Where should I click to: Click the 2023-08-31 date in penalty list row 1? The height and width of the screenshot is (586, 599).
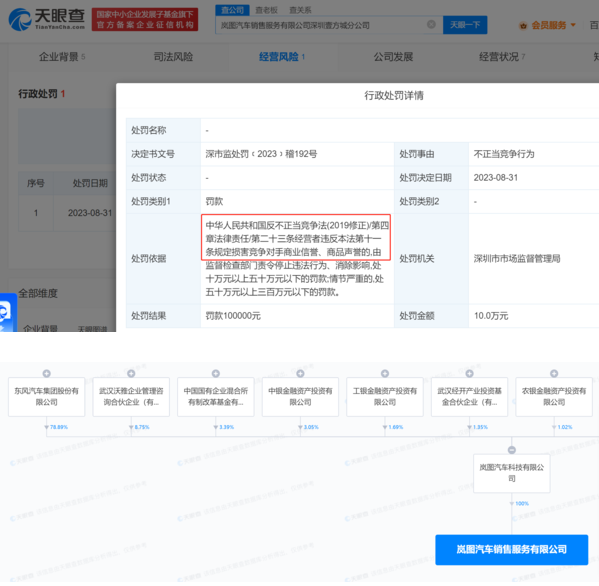pyautogui.click(x=90, y=213)
